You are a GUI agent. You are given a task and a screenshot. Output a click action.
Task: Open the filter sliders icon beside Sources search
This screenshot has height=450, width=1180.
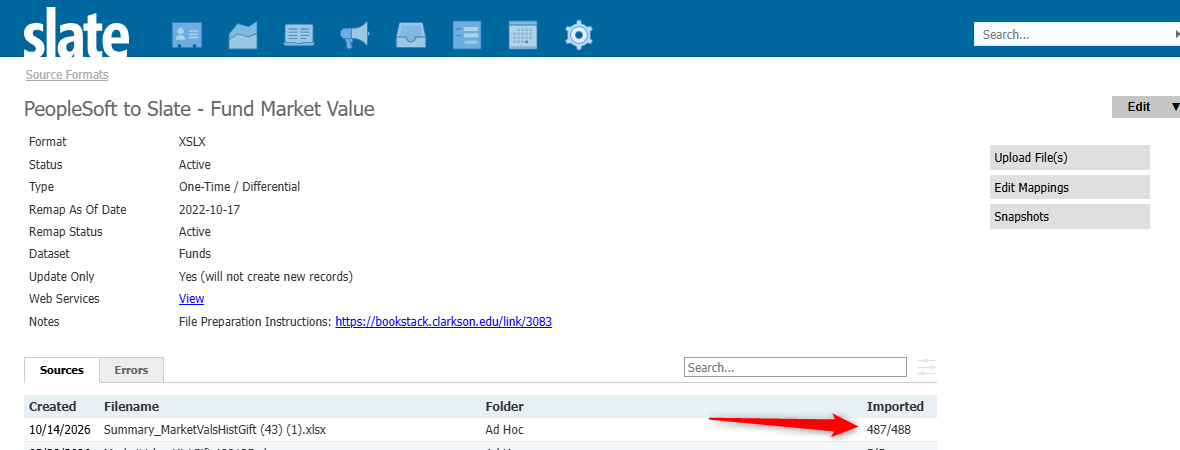point(927,367)
